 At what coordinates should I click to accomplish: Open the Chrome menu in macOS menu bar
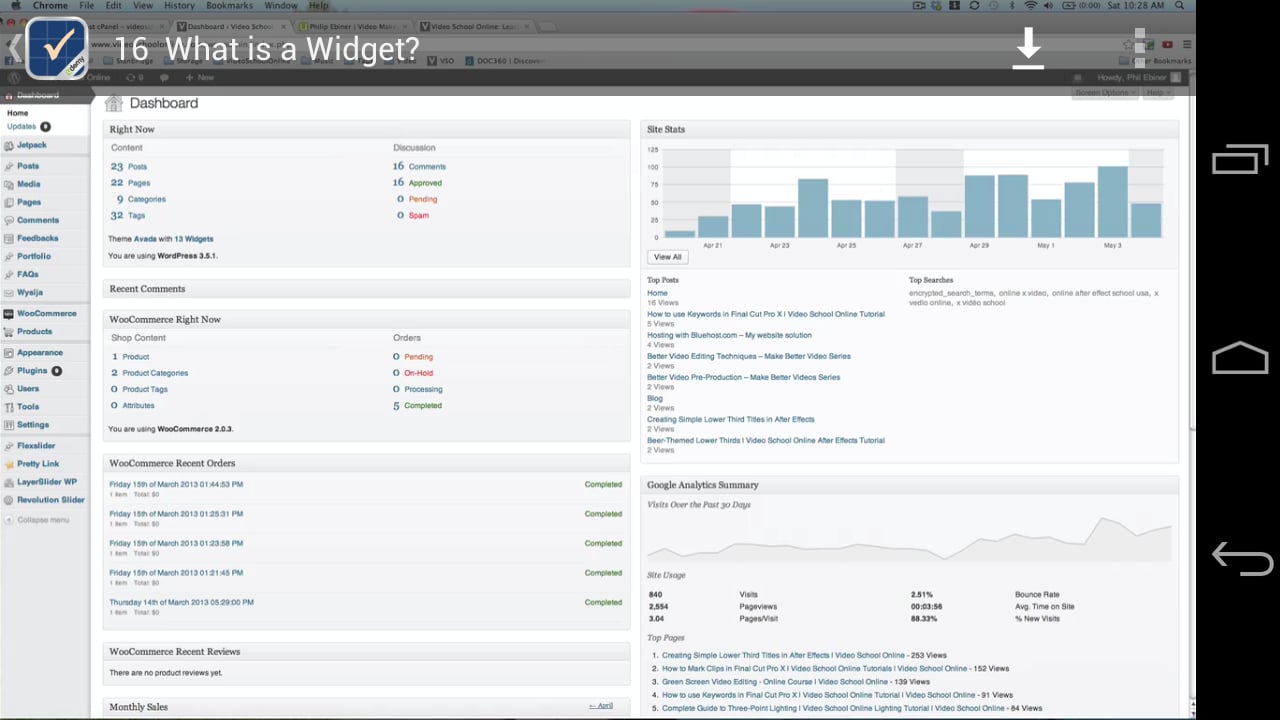click(x=50, y=6)
